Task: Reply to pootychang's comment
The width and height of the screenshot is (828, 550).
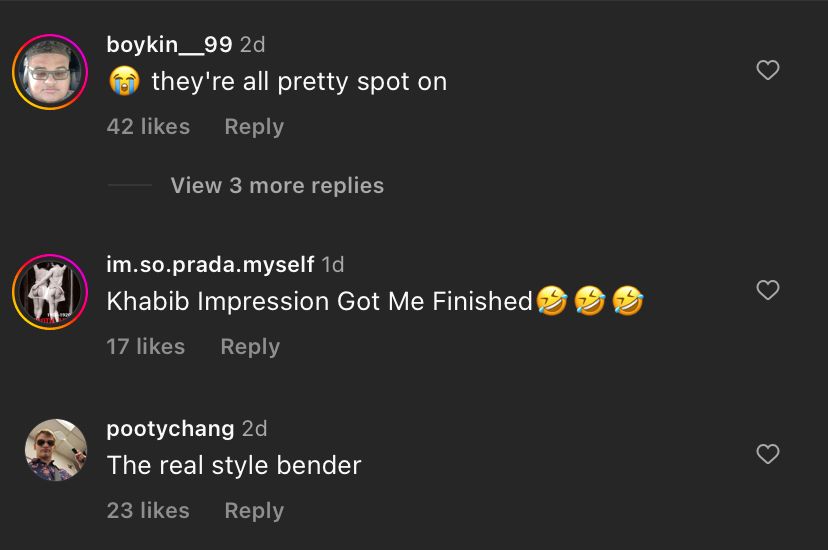Action: point(254,511)
